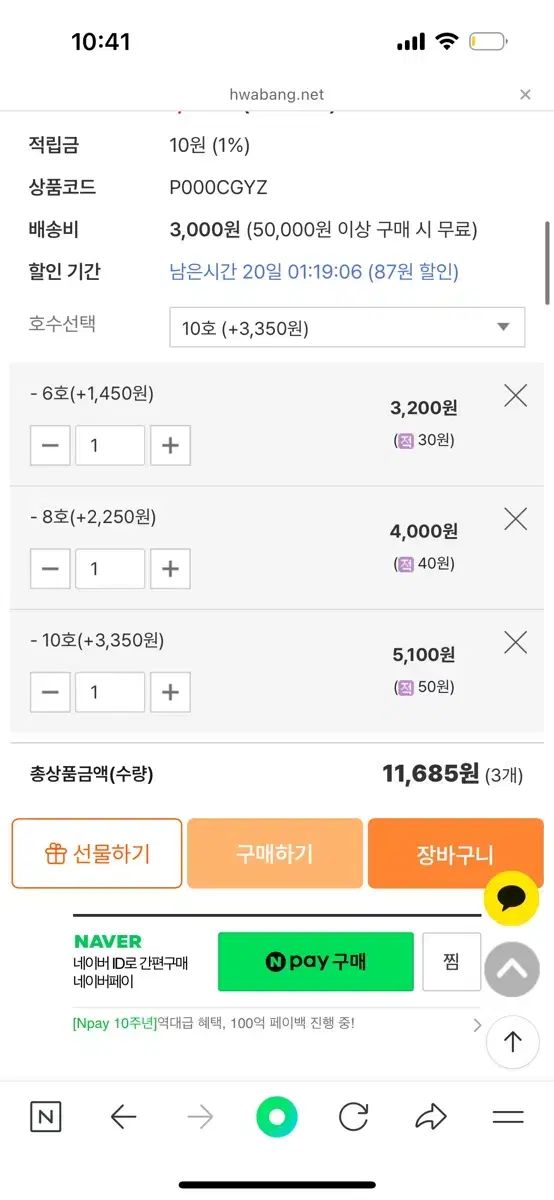Add items with 장바구니 button
Image resolution: width=554 pixels, height=1200 pixels.
[x=455, y=853]
